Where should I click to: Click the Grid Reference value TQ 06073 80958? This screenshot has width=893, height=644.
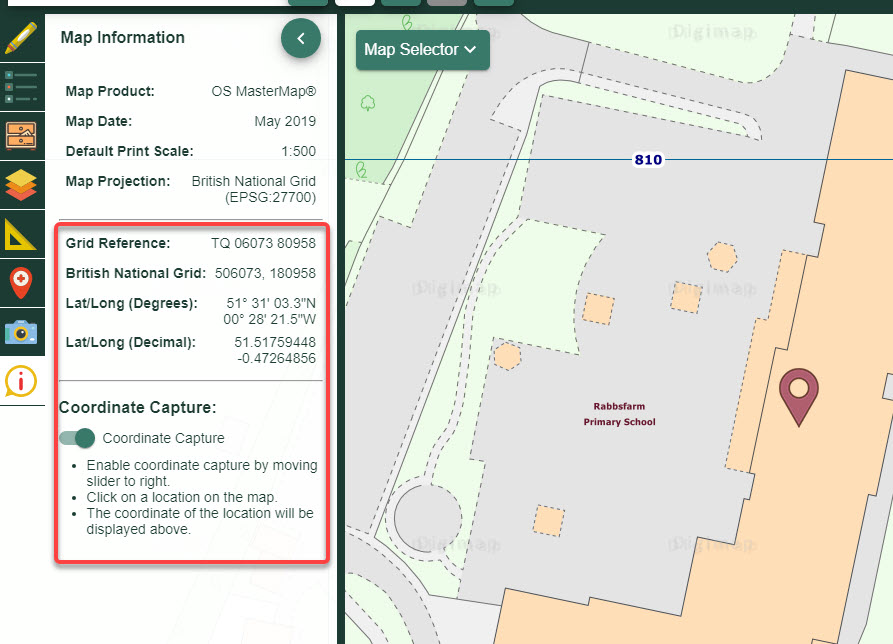[x=263, y=243]
